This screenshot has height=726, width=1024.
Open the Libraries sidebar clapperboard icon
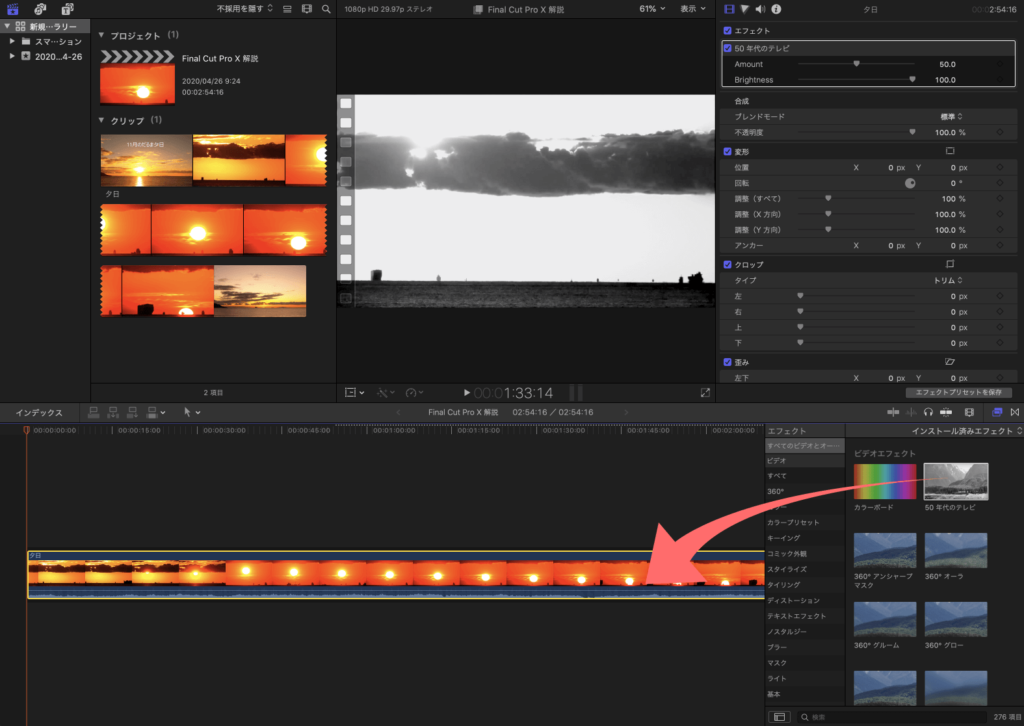[12, 9]
